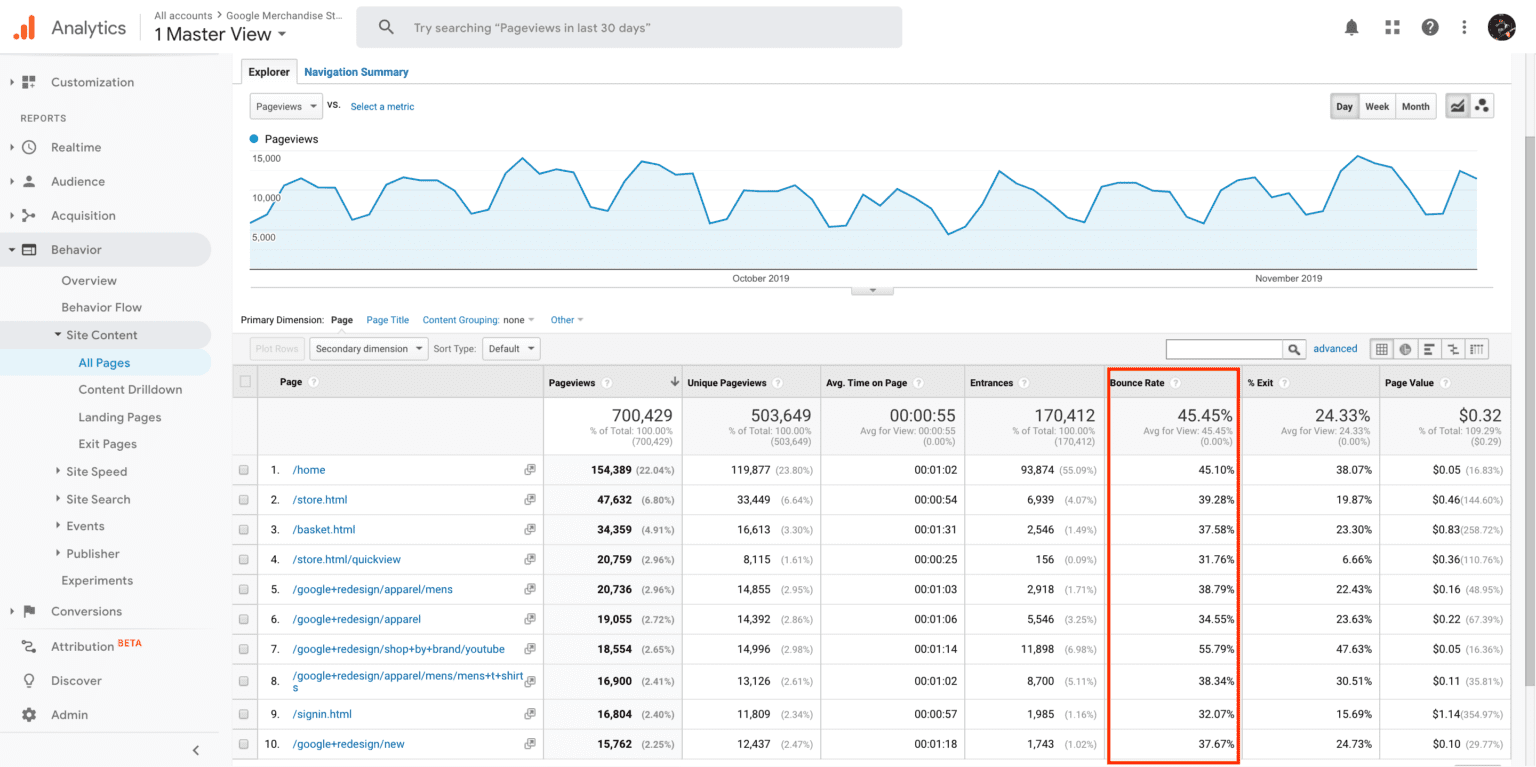Open the Google apps grid icon
Image resolution: width=1536 pixels, height=767 pixels.
tap(1392, 28)
